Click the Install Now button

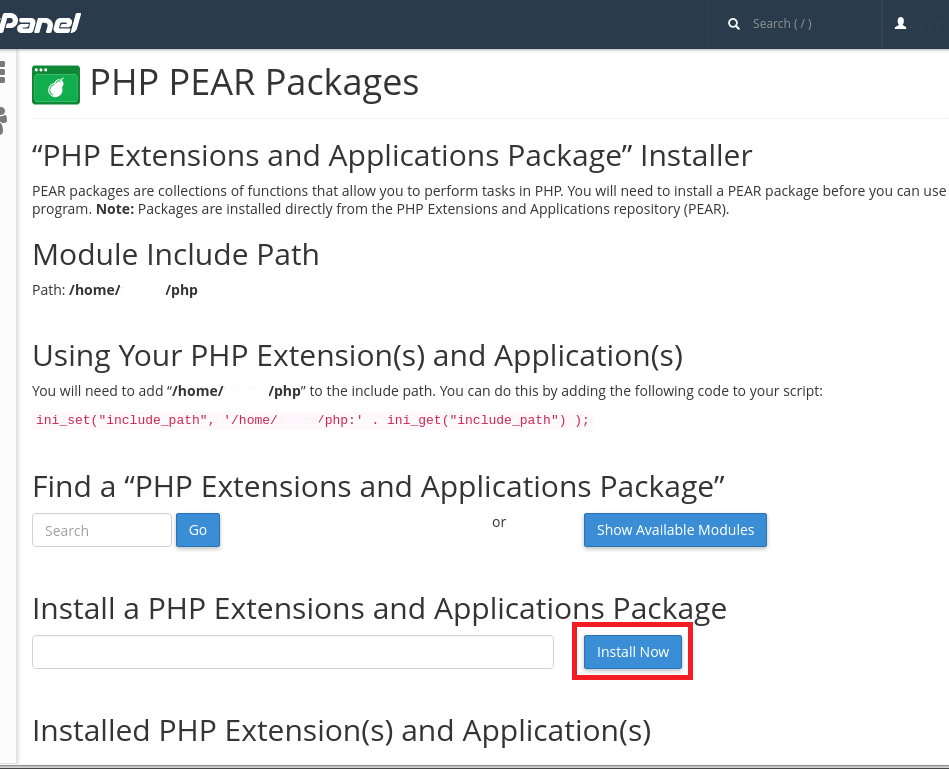pos(632,652)
